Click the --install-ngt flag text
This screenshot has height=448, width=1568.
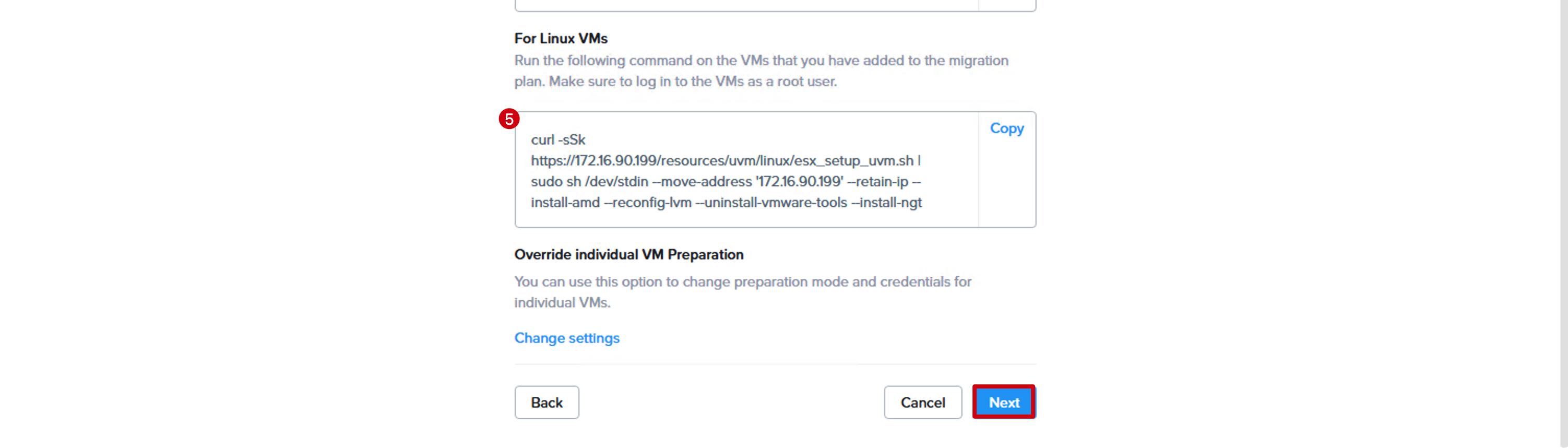(886, 203)
